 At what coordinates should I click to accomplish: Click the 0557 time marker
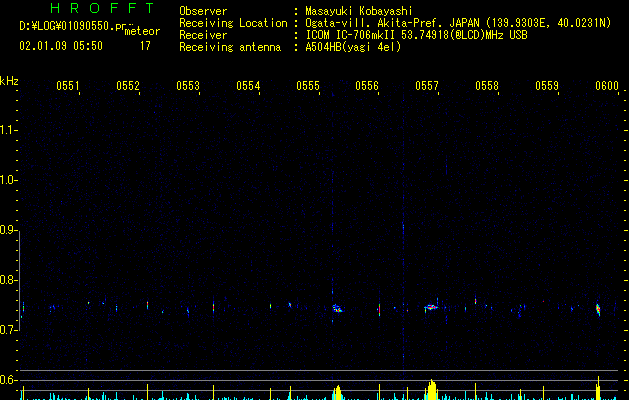[427, 85]
